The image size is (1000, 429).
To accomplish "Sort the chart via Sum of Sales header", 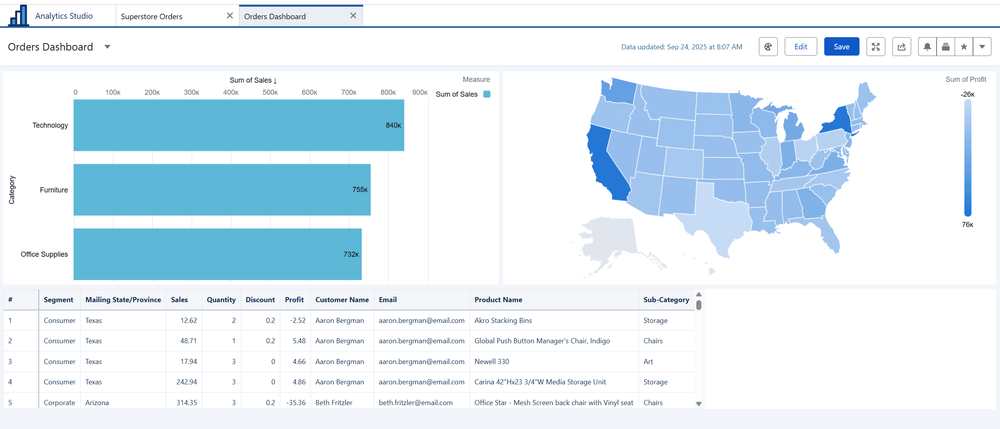I will [253, 80].
